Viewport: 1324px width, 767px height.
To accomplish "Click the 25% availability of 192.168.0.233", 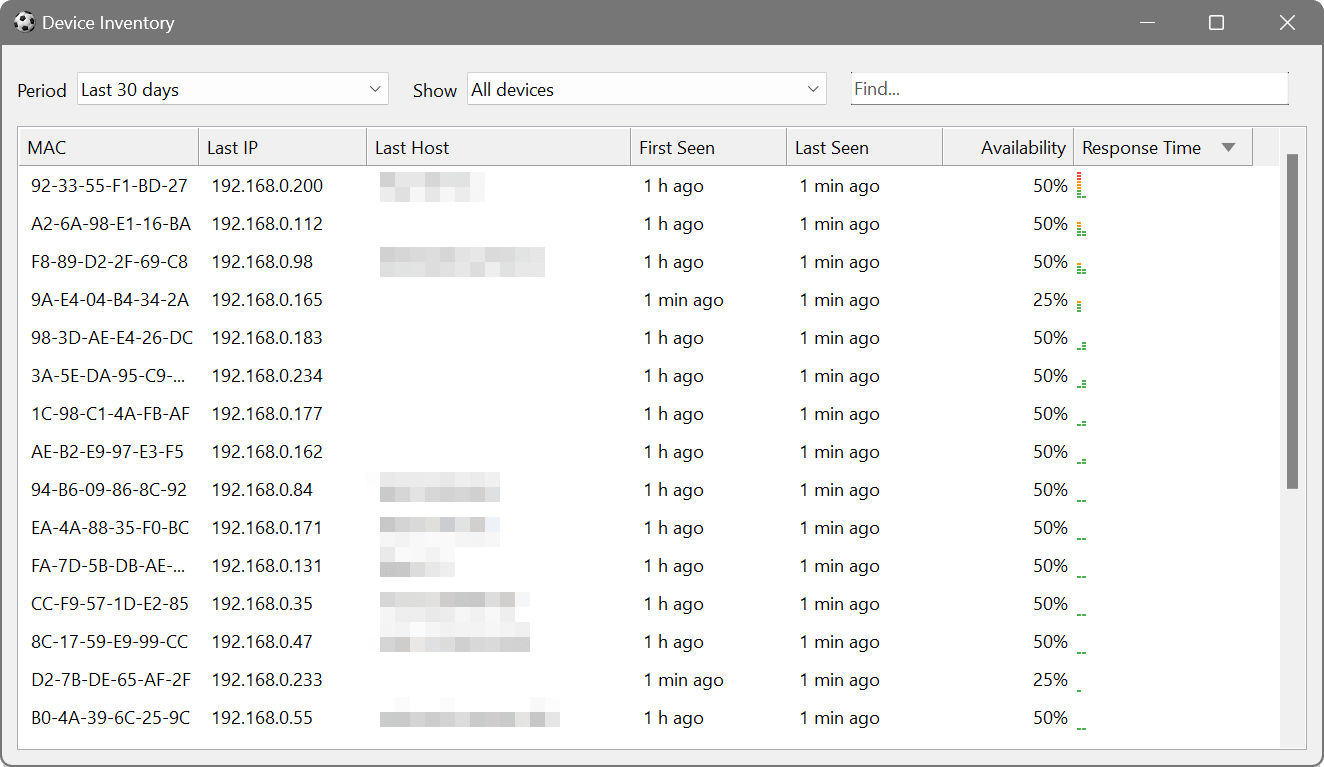I will (x=1050, y=680).
